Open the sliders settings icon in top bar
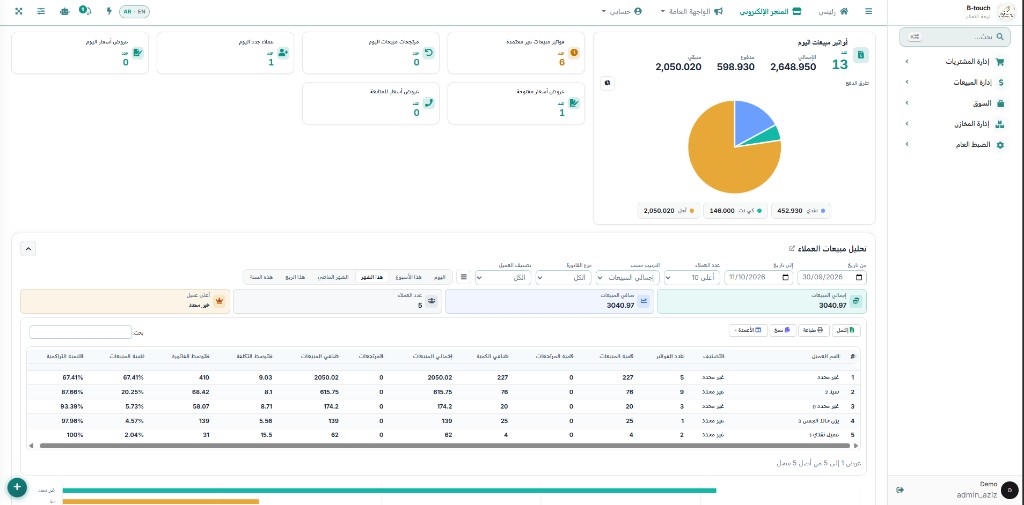1024x505 pixels. (41, 11)
